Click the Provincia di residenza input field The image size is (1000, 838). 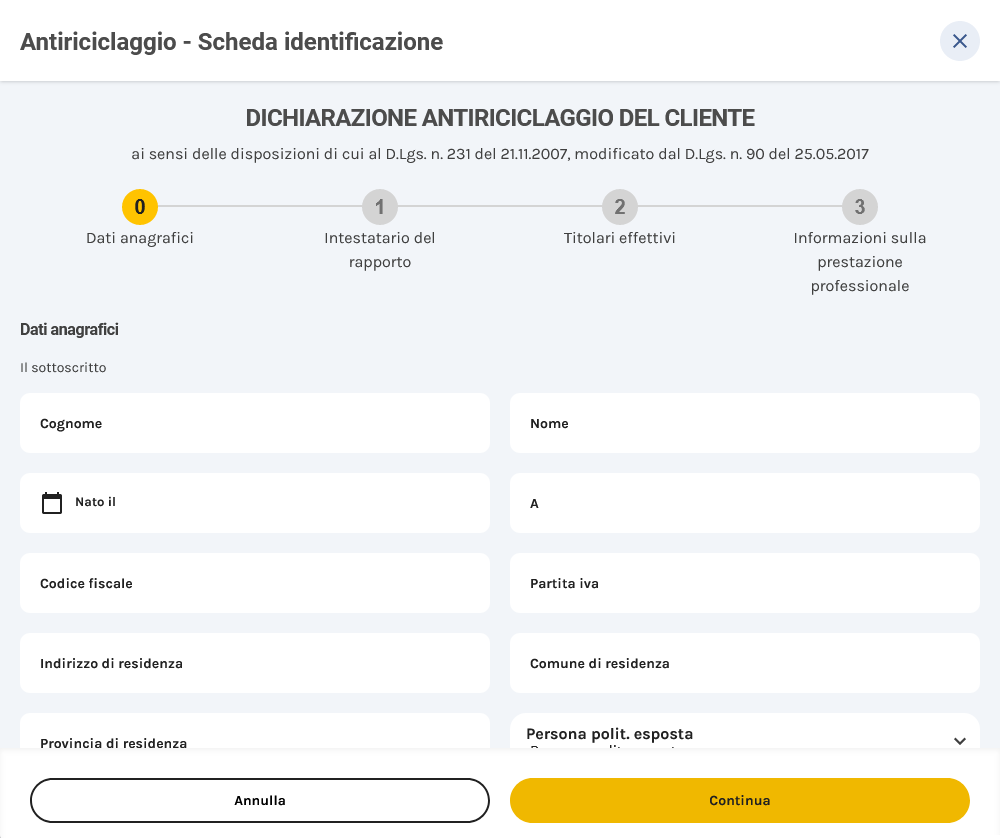coord(255,740)
